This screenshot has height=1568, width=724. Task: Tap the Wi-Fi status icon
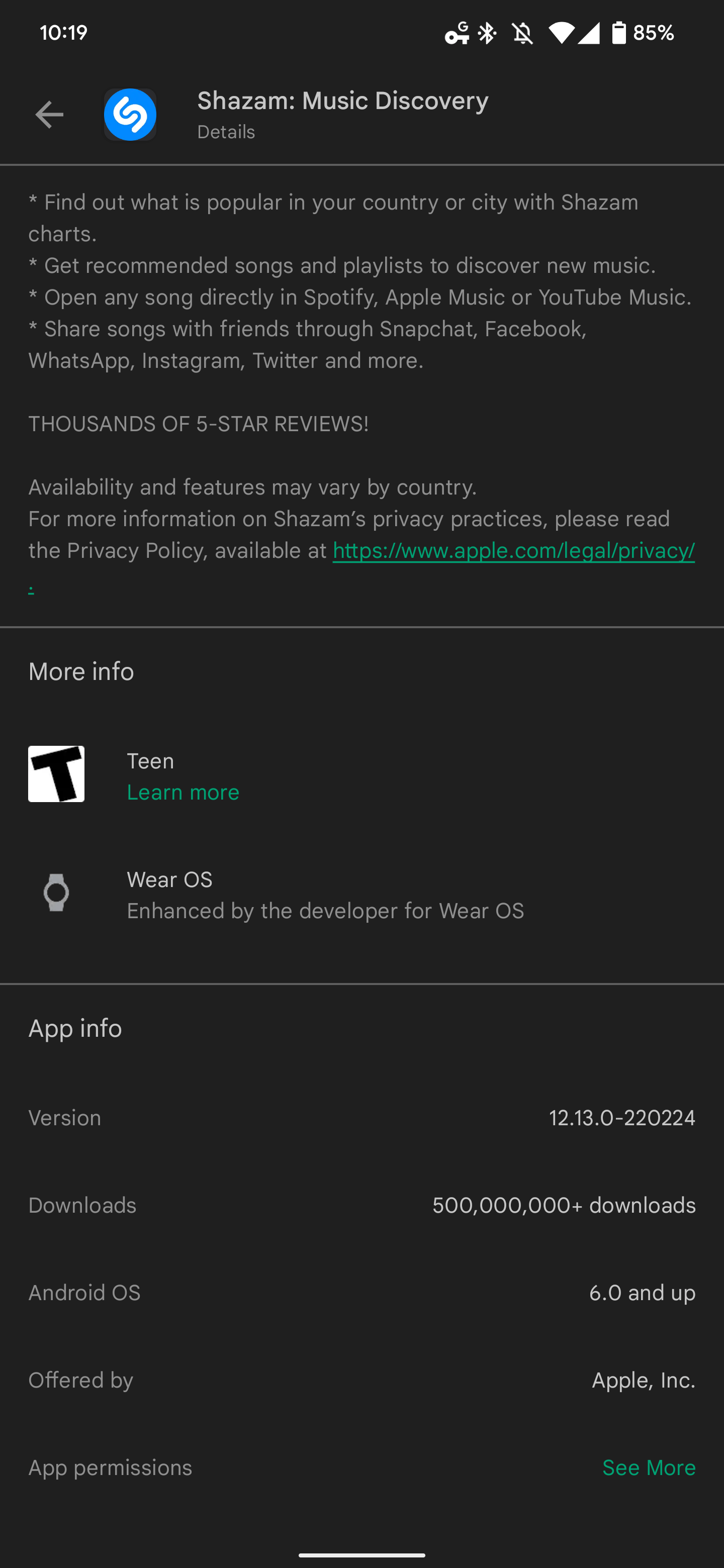point(561,33)
